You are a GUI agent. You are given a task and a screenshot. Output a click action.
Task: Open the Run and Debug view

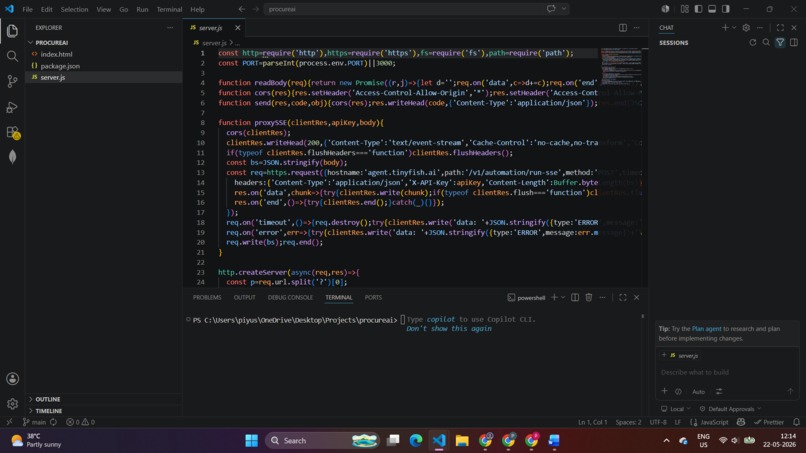[12, 107]
